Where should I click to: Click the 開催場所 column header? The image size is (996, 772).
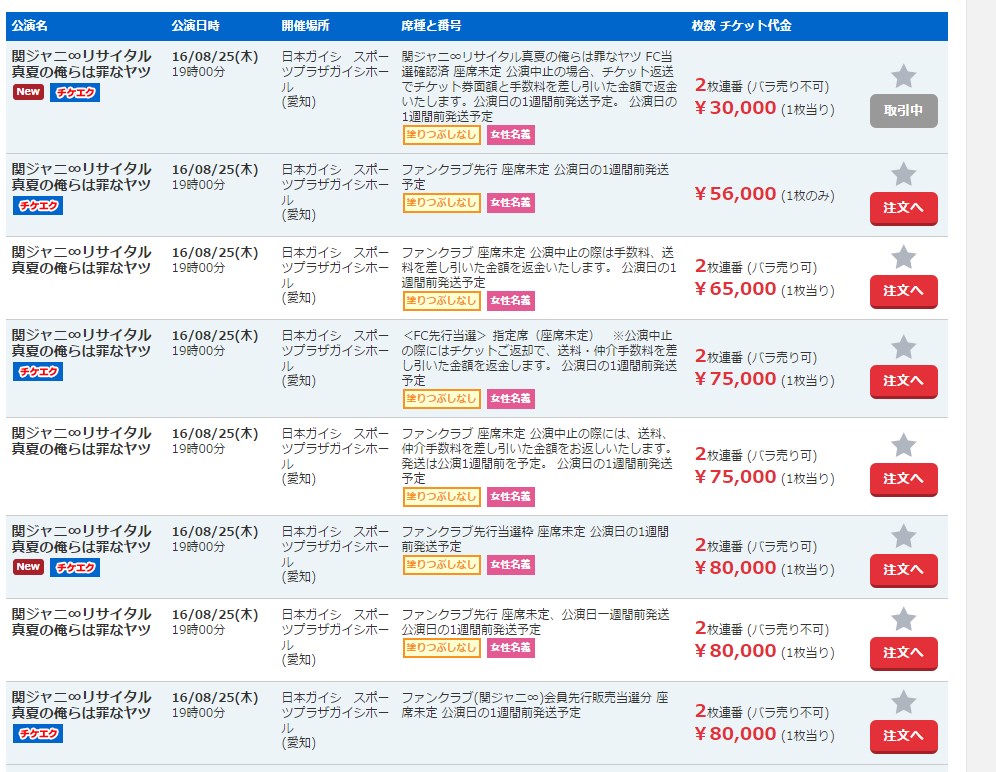coord(306,26)
